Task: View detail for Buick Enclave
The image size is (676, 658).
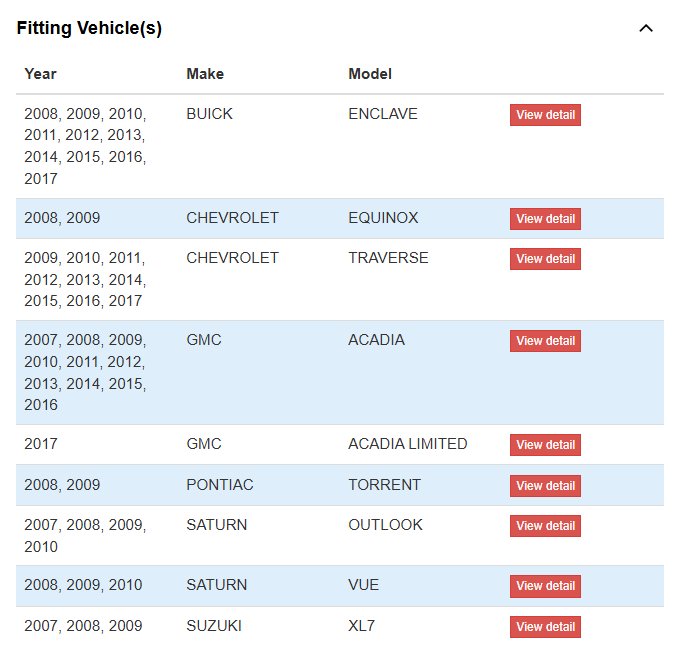Action: (x=545, y=115)
